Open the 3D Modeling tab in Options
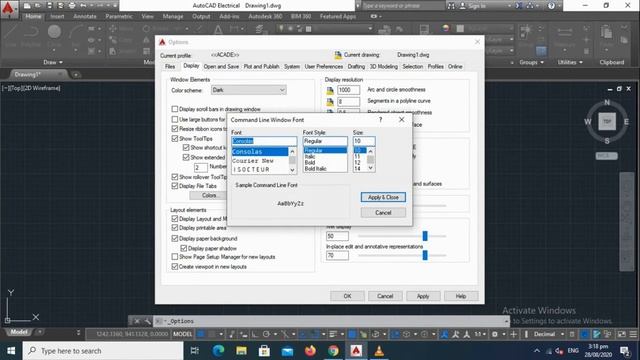This screenshot has width=640, height=360. 383,67
